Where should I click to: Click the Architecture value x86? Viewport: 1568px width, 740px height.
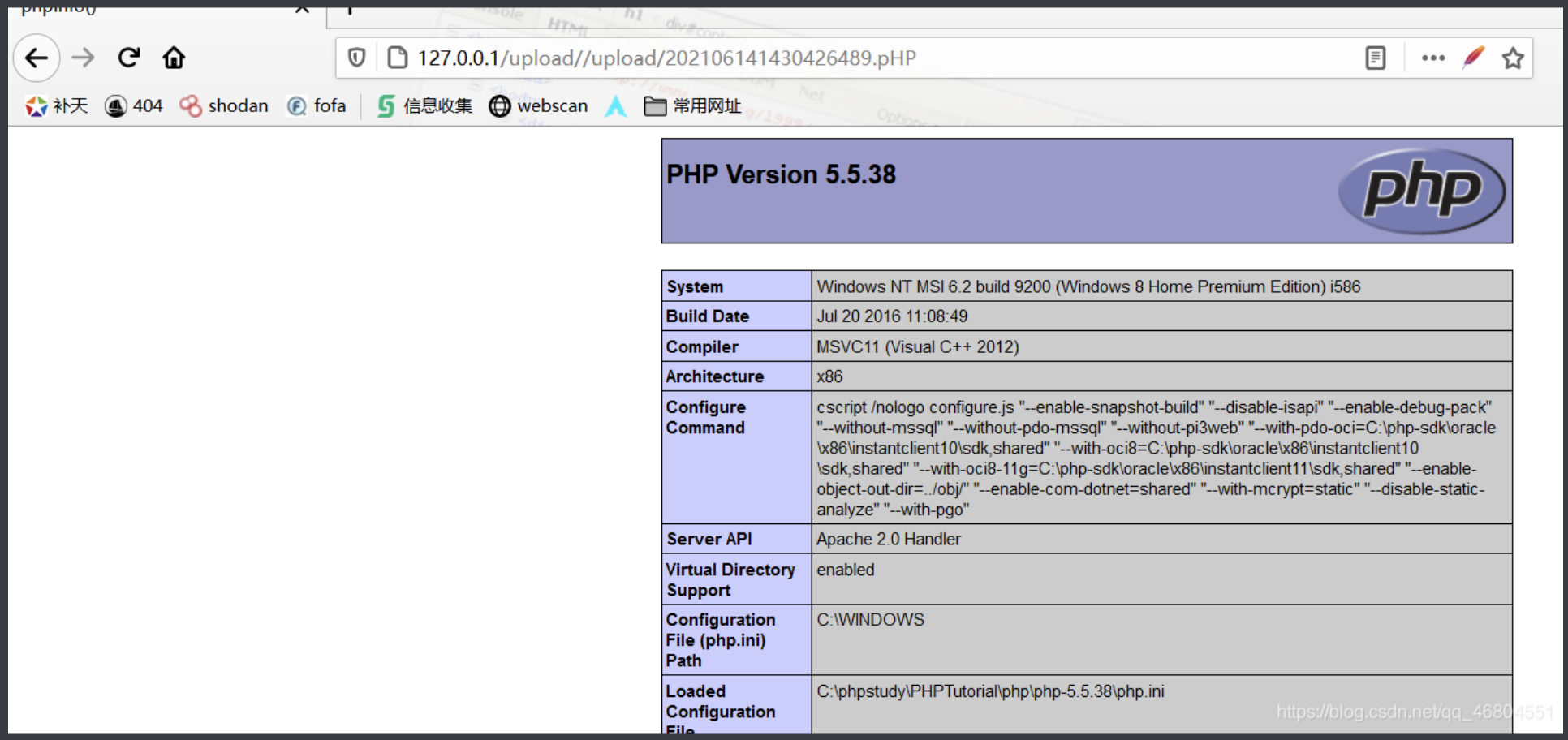coord(829,376)
